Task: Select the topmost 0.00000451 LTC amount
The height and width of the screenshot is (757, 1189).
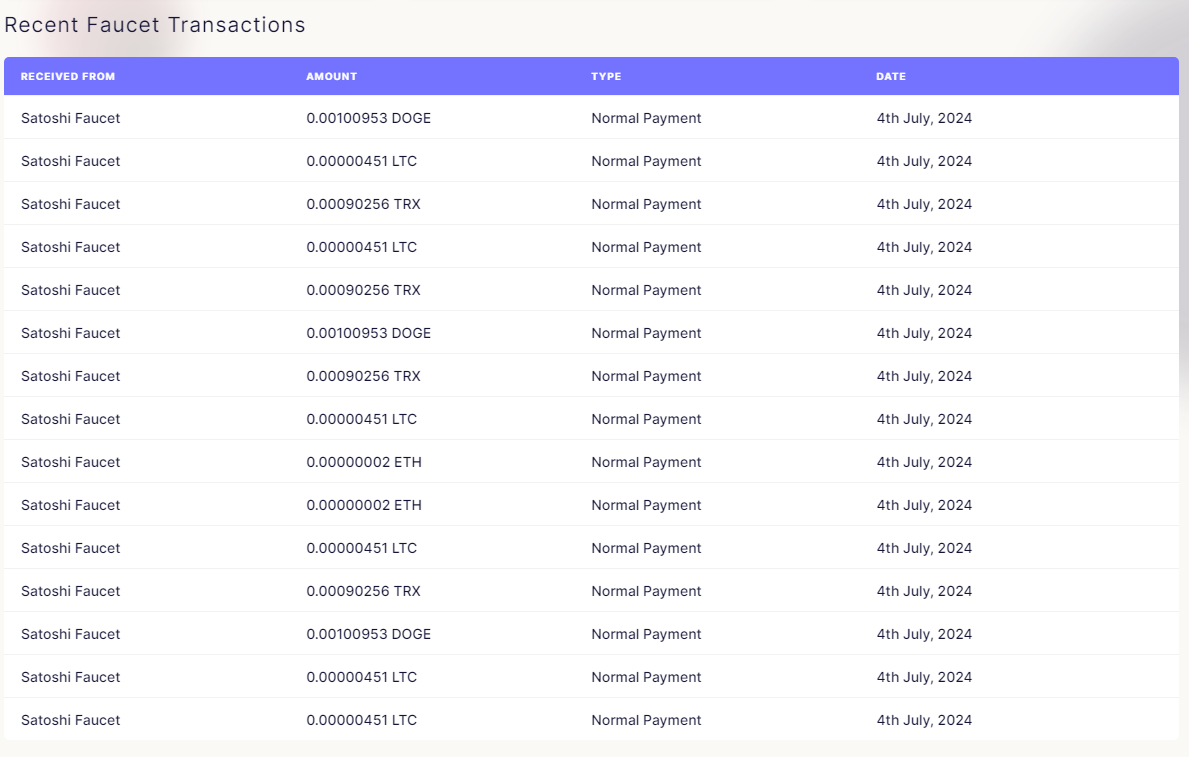Action: [362, 162]
